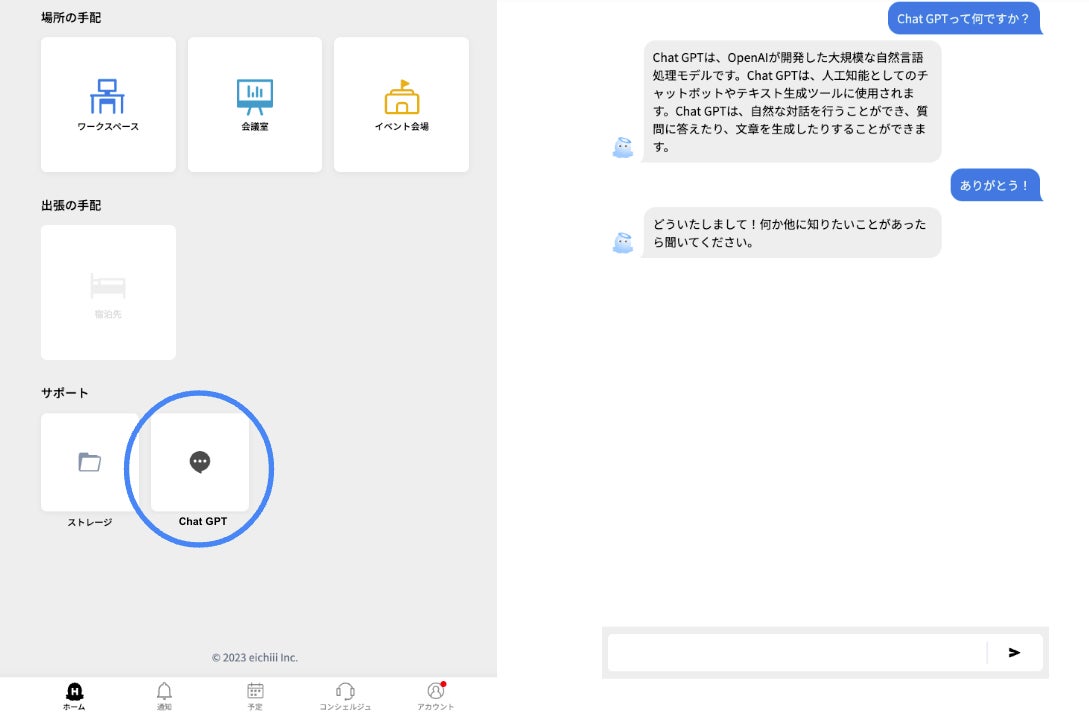This screenshot has height=722, width=1089.
Task: Select the greyed-out 宿泊先 lodging card
Action: click(108, 292)
